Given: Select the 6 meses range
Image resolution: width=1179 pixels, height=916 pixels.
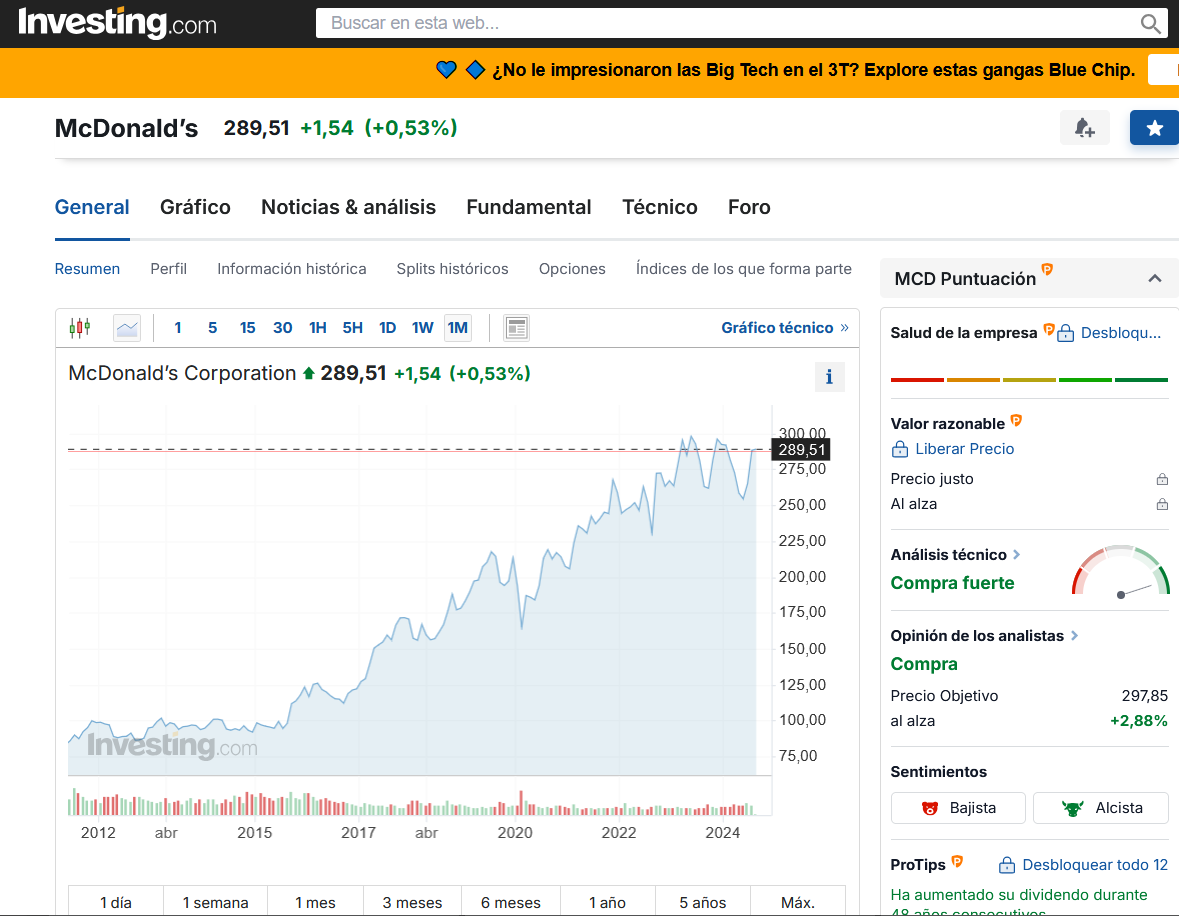Looking at the screenshot, I should pyautogui.click(x=511, y=902).
